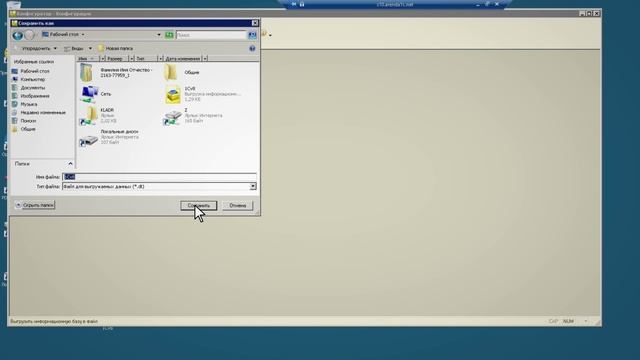This screenshot has width=640, height=360.
Task: Save the file with Сохранить button
Action: pos(198,205)
